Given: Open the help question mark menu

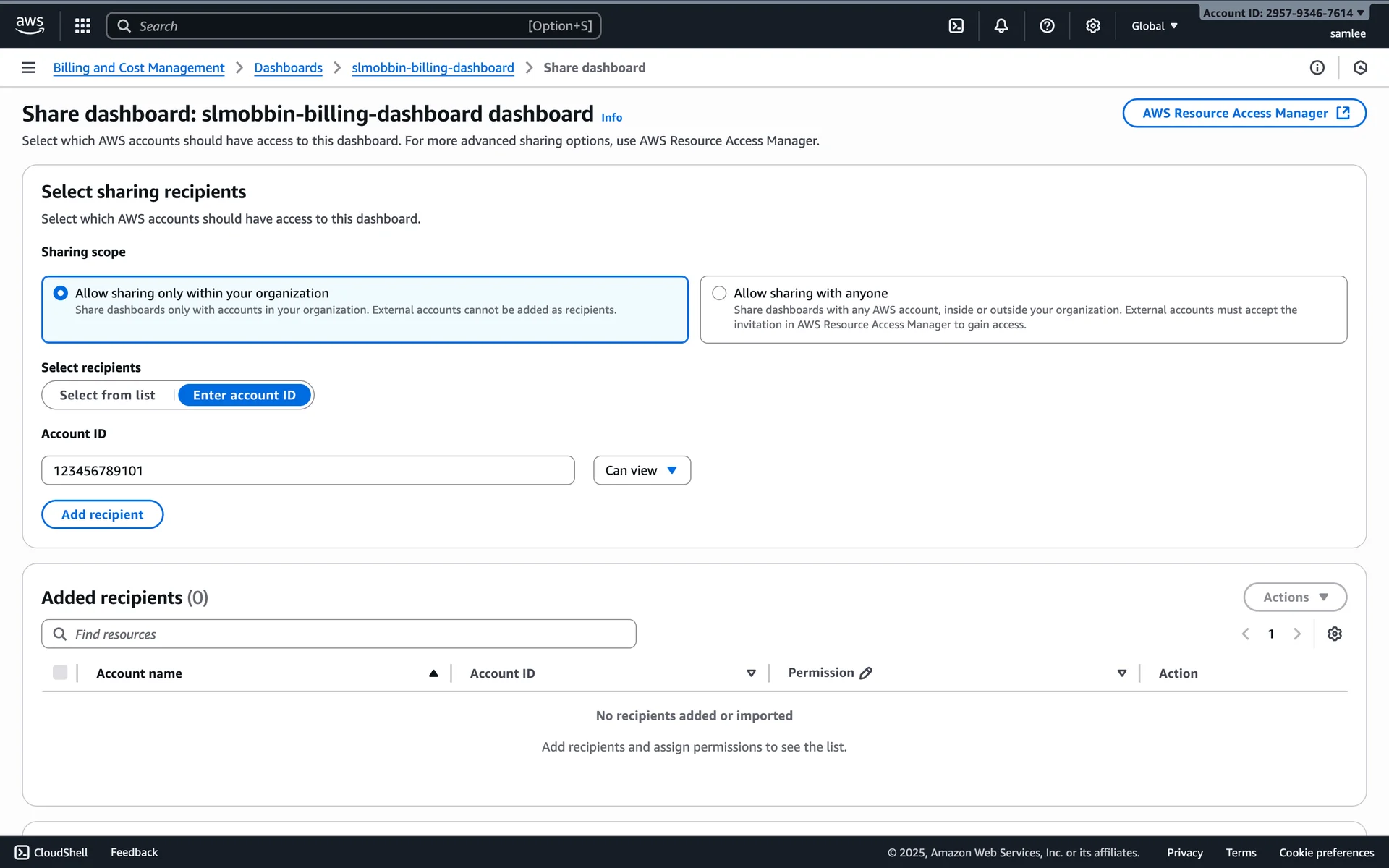Looking at the screenshot, I should pyautogui.click(x=1047, y=26).
